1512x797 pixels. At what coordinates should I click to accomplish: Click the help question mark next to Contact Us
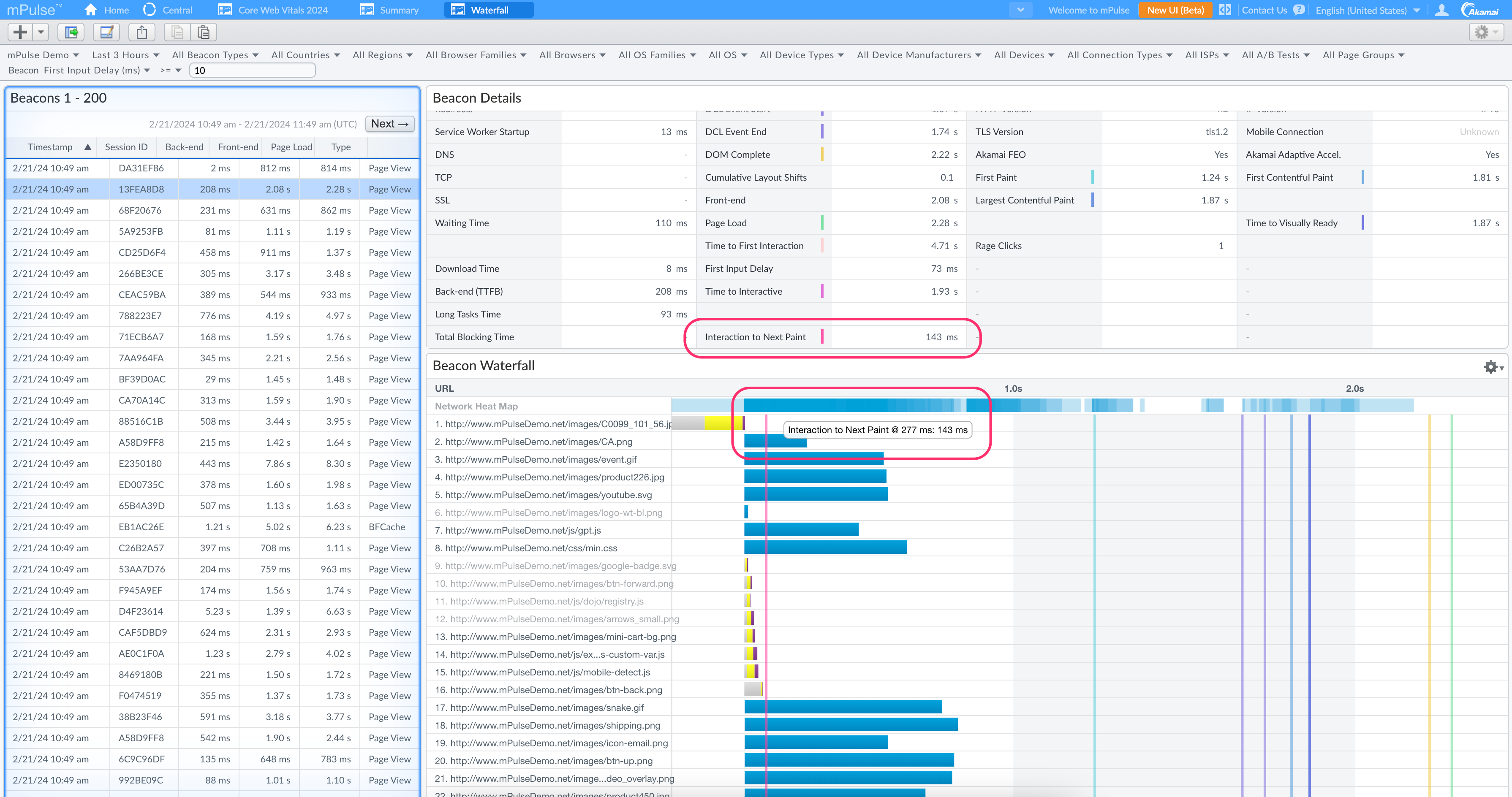1299,9
